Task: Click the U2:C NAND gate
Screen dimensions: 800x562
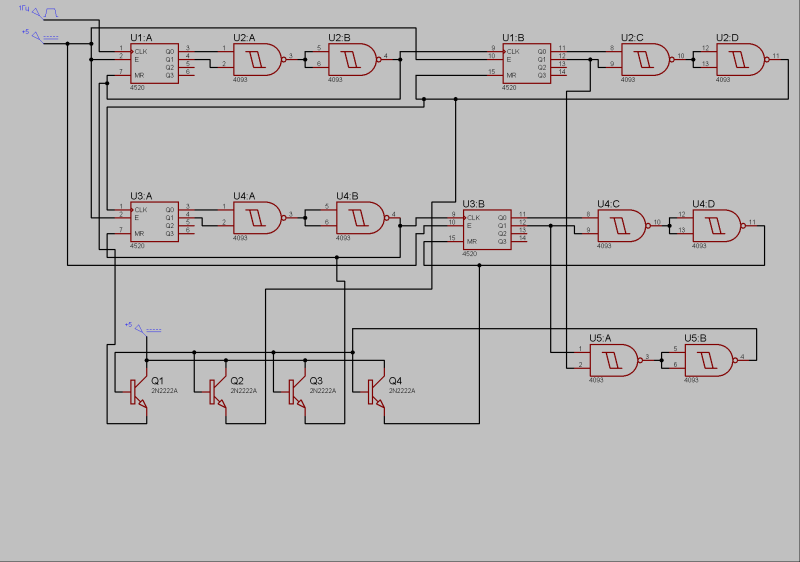Action: click(647, 60)
